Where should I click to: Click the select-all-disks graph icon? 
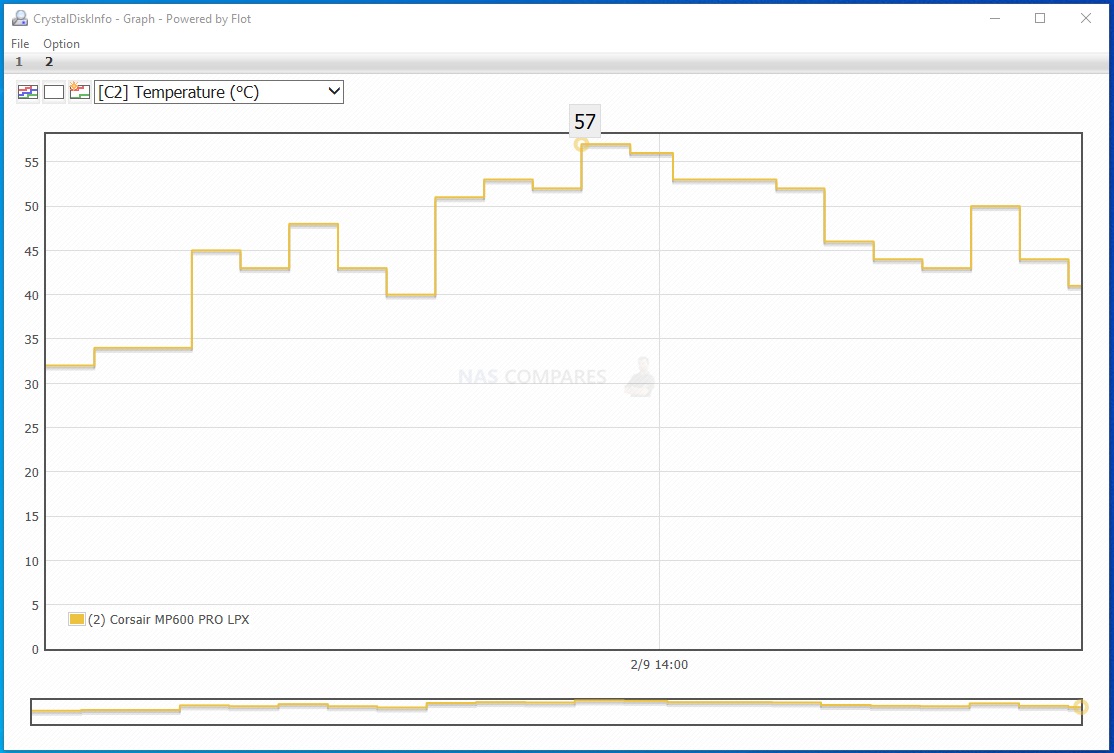(x=27, y=92)
